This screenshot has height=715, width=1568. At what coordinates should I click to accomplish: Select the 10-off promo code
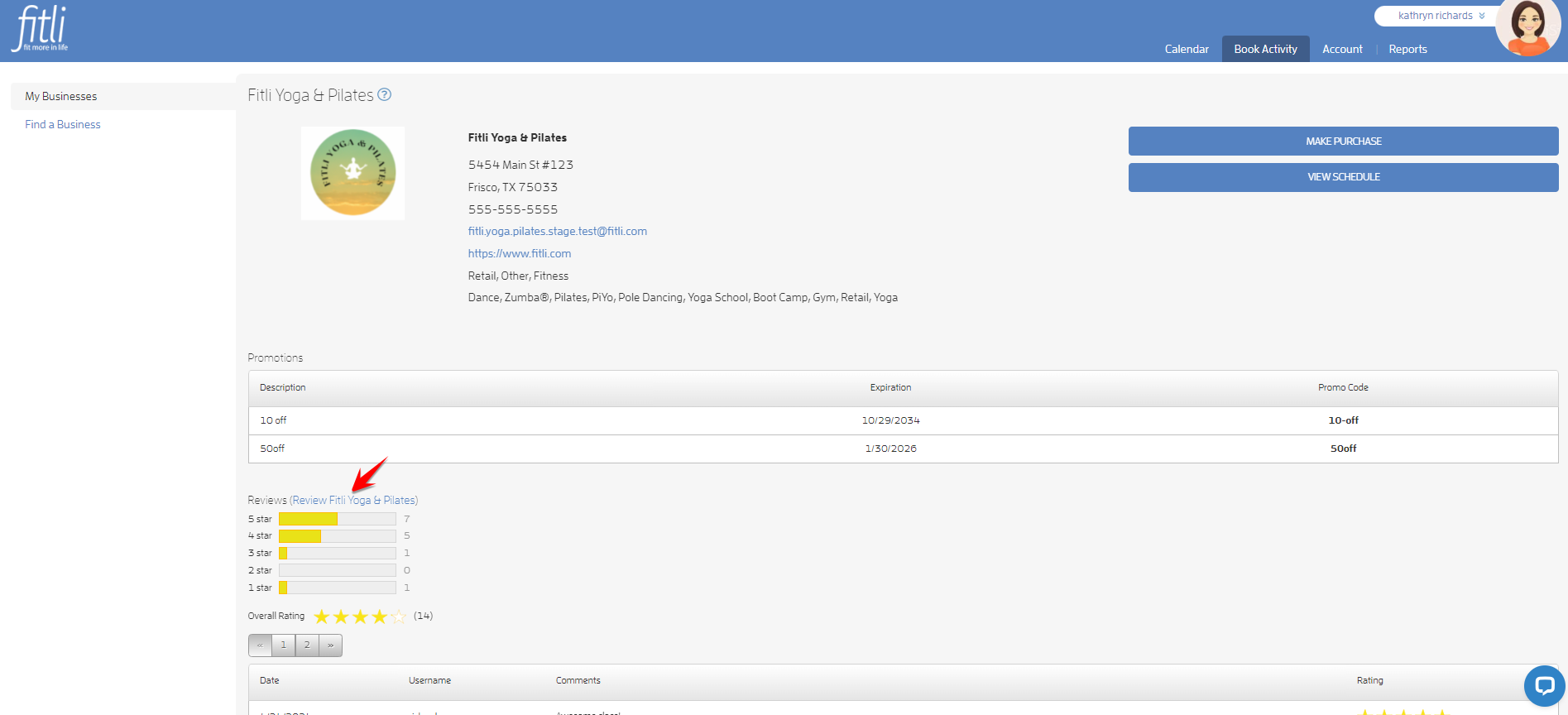(1343, 420)
